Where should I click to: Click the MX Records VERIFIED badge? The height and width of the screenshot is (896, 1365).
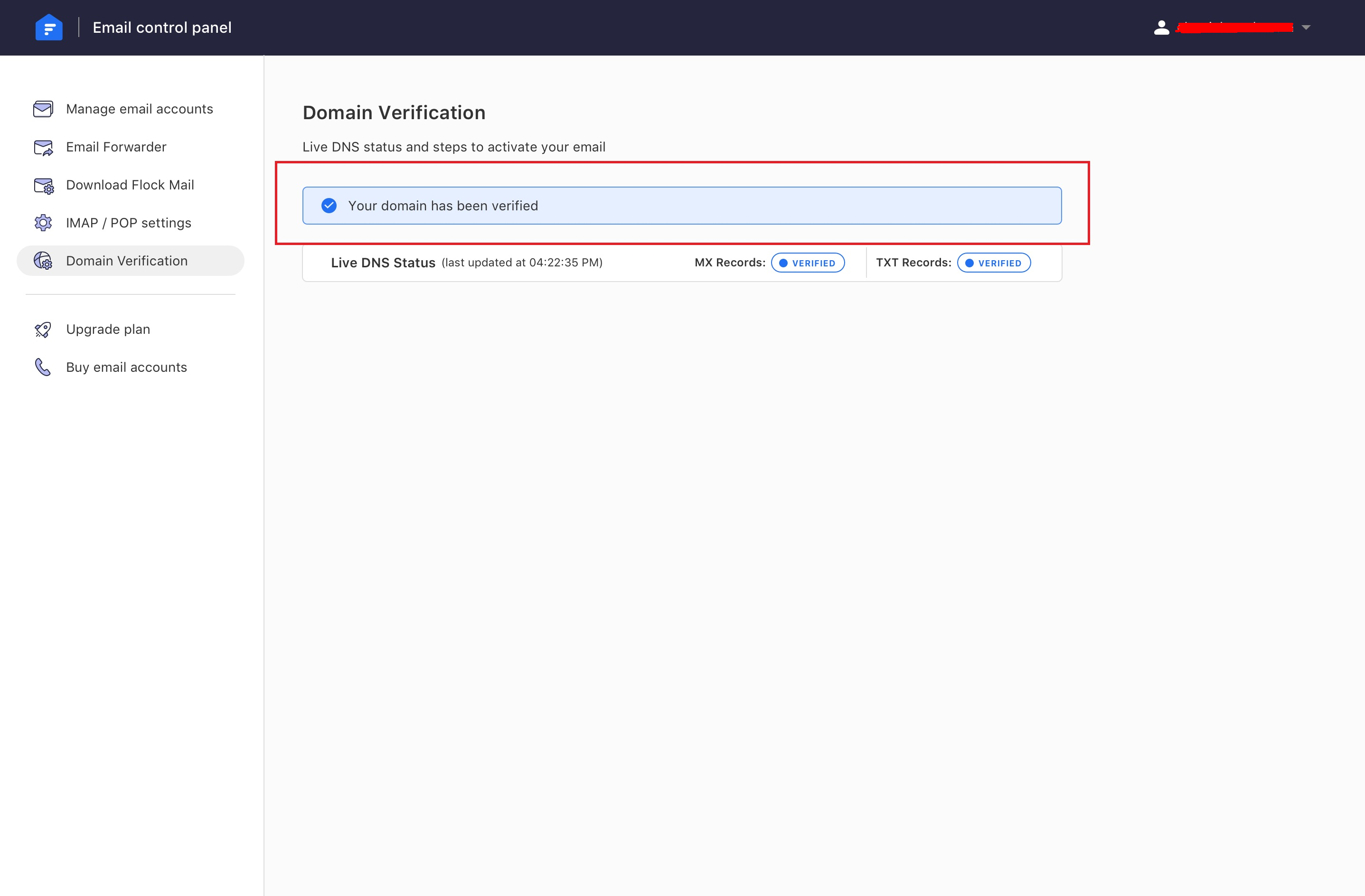pos(808,263)
